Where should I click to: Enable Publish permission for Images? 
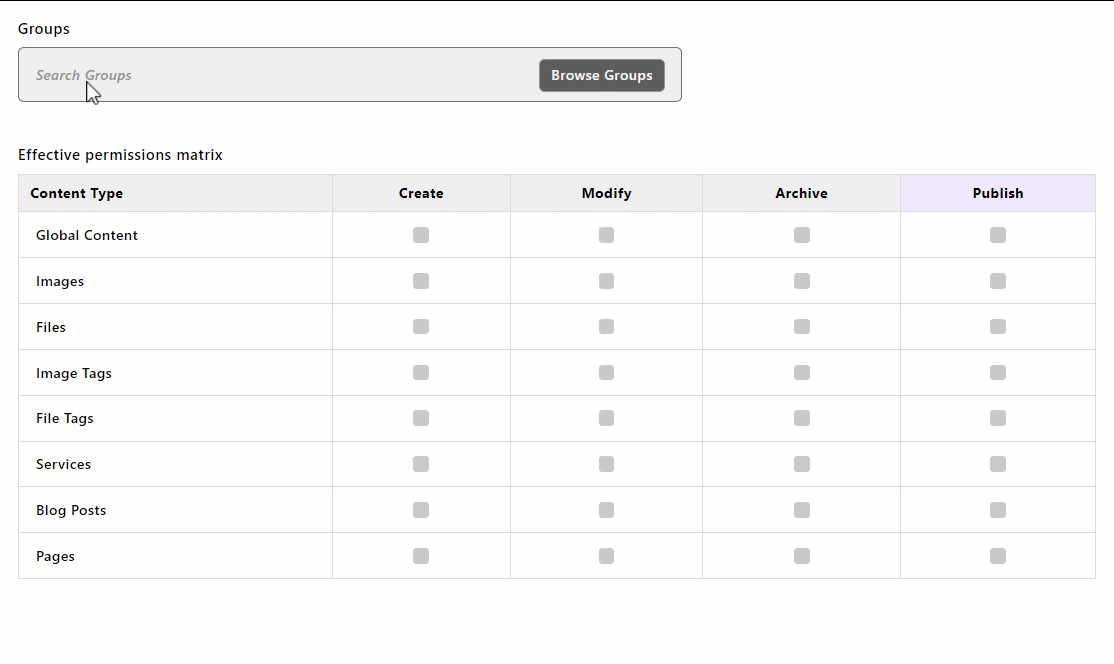pos(998,281)
